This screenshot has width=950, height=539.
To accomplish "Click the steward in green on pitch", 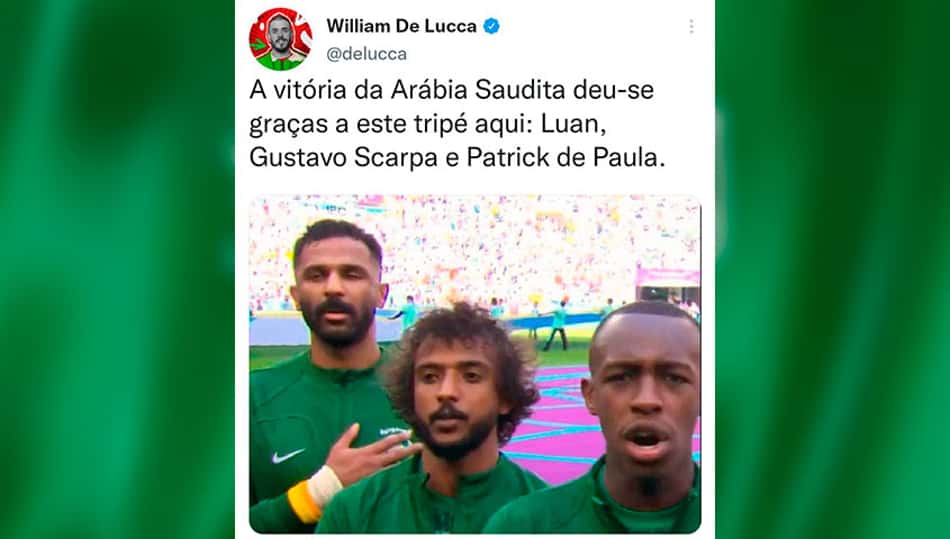I will pos(557,327).
